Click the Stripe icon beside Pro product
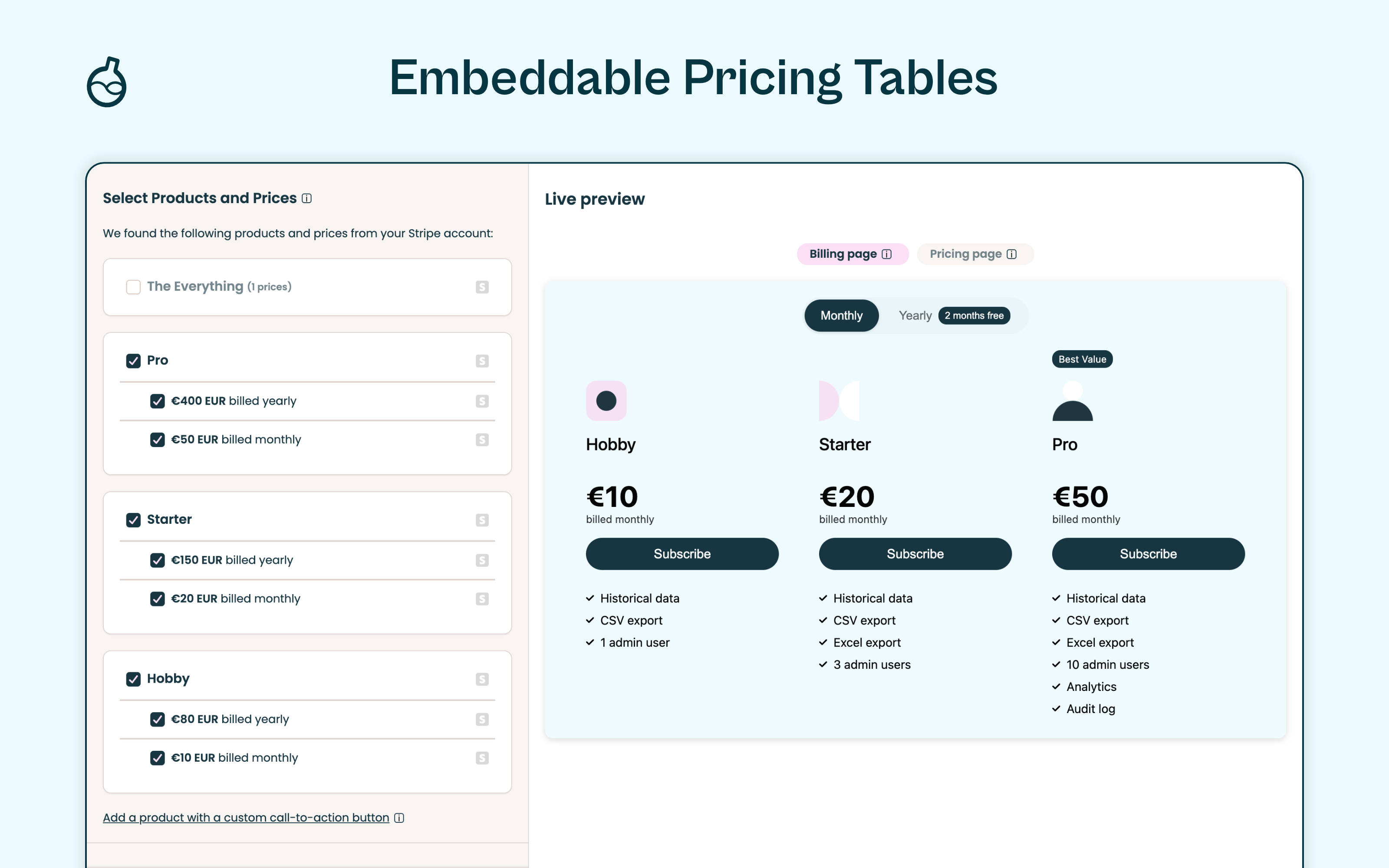 point(482,361)
